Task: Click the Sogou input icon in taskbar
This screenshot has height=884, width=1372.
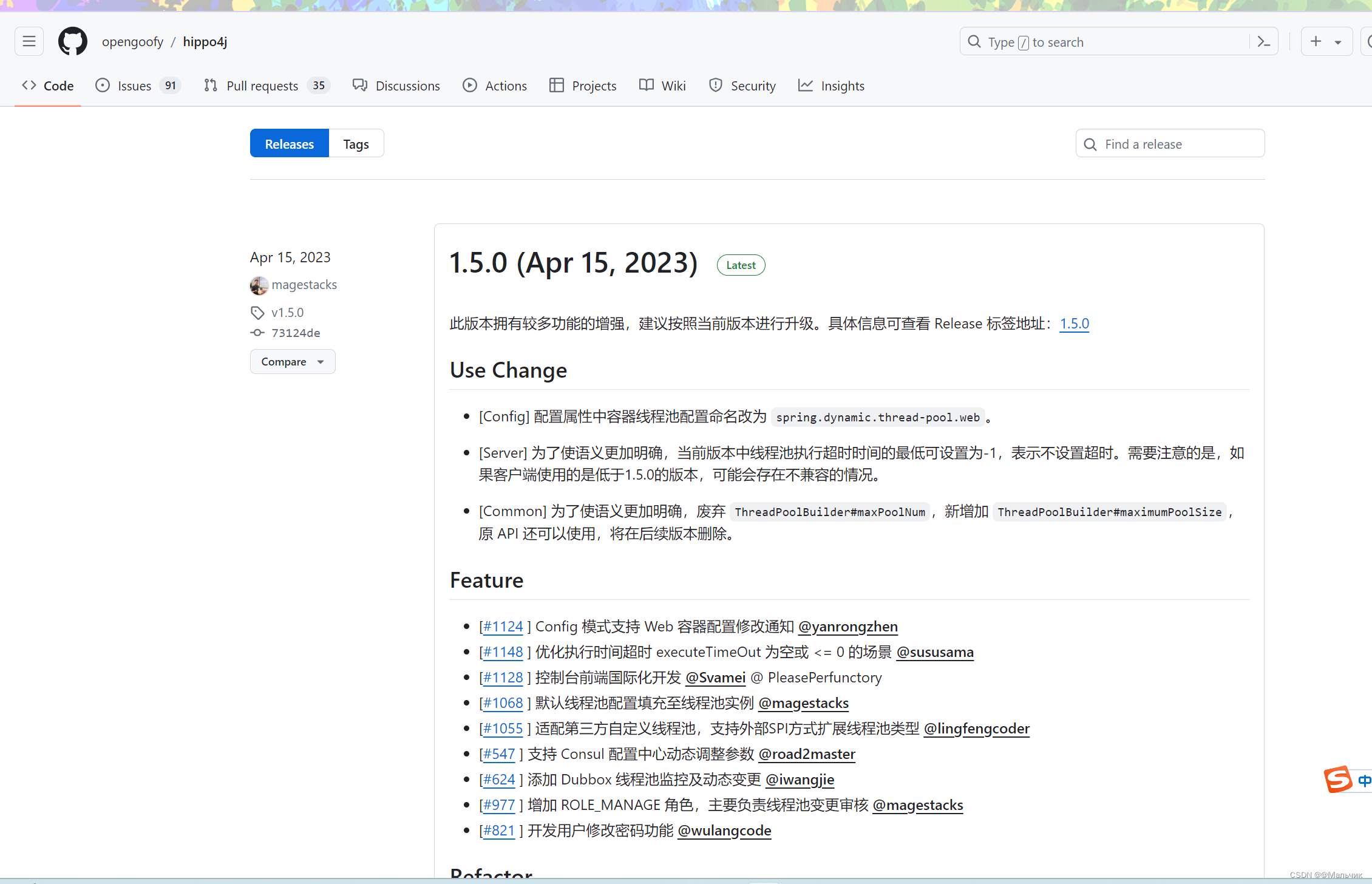Action: (x=1339, y=780)
